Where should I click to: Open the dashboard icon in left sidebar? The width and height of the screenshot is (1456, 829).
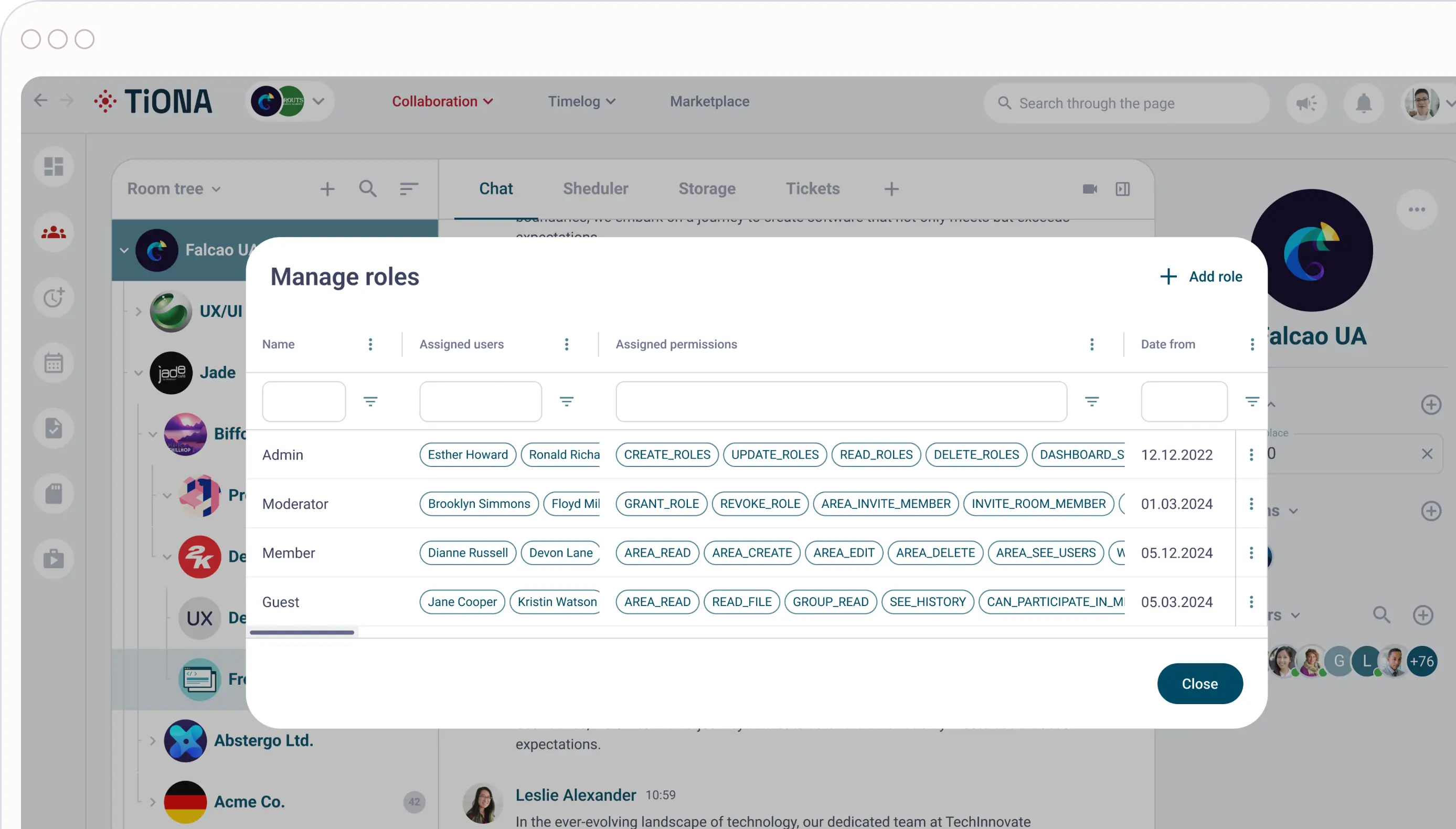point(54,166)
